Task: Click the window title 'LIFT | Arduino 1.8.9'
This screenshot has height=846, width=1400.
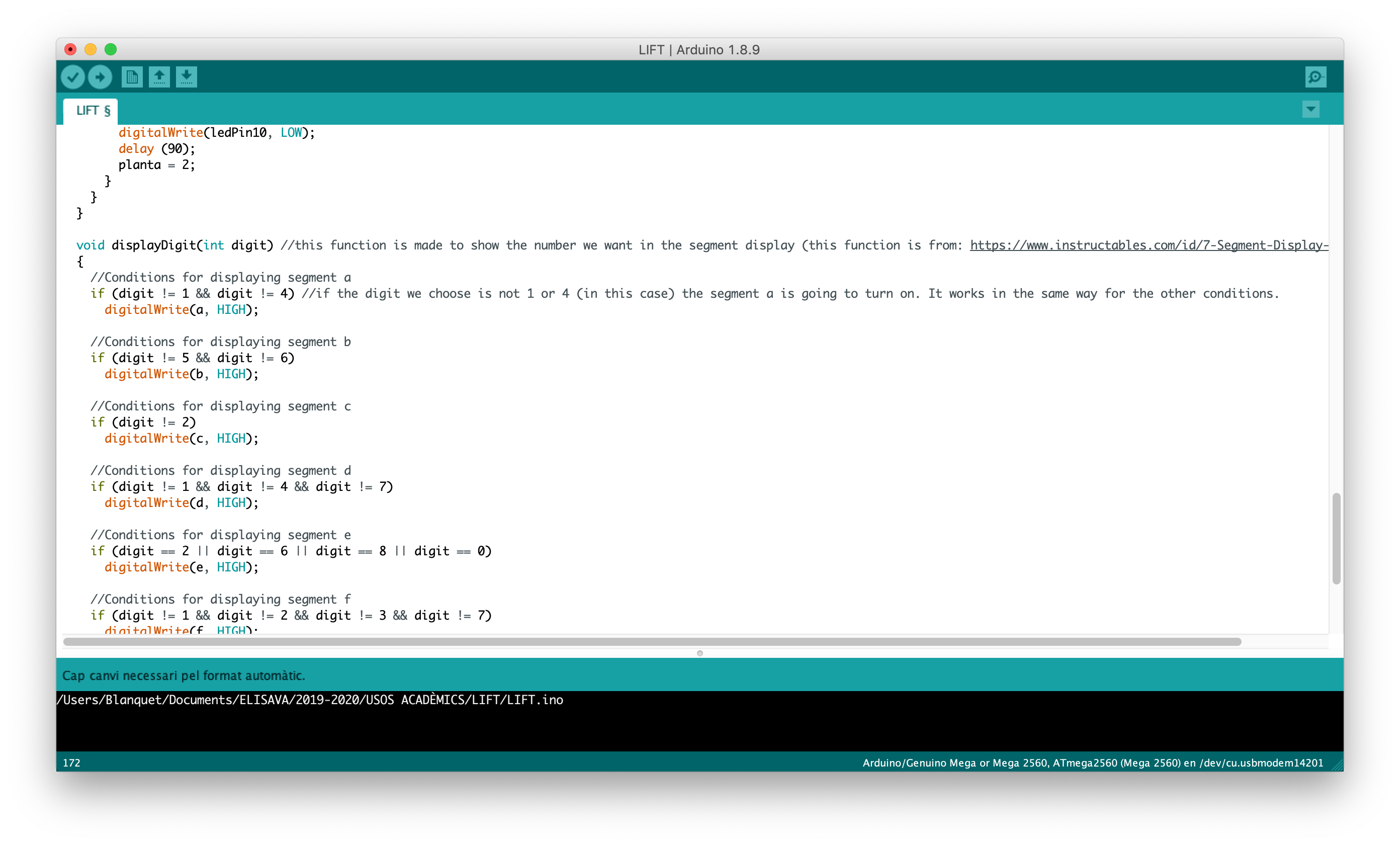Action: [x=699, y=49]
